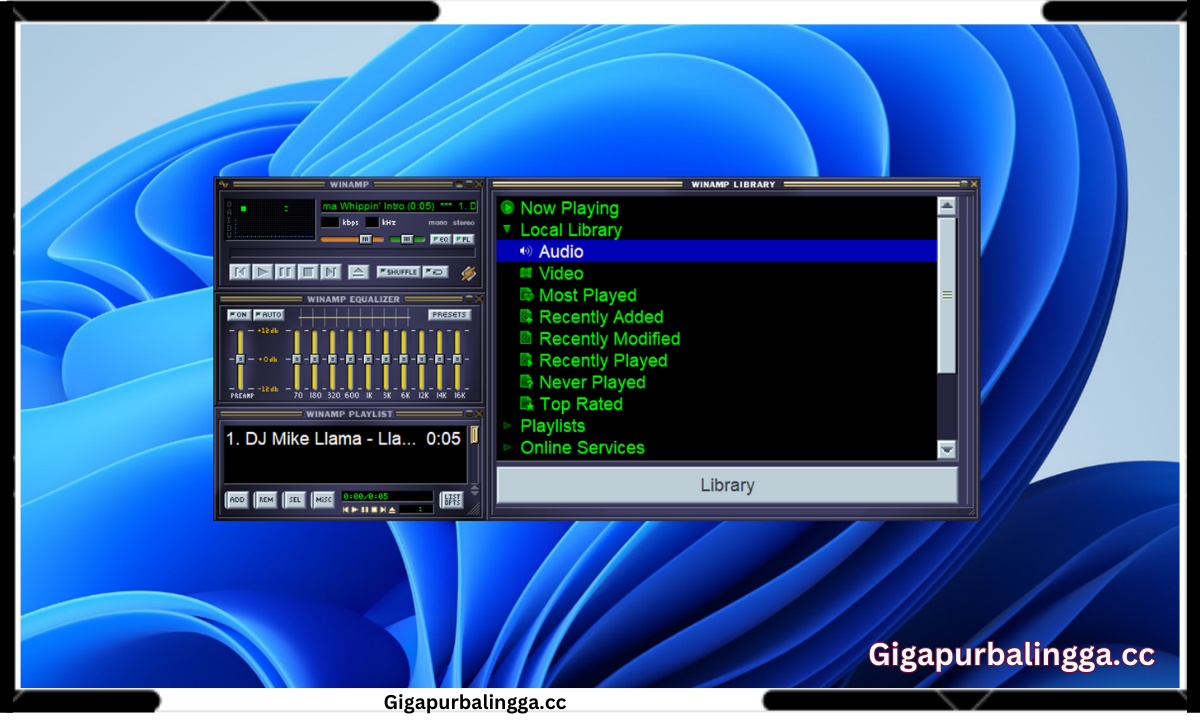Toggle the PL playlist window button
This screenshot has width=1200, height=720.
[464, 239]
